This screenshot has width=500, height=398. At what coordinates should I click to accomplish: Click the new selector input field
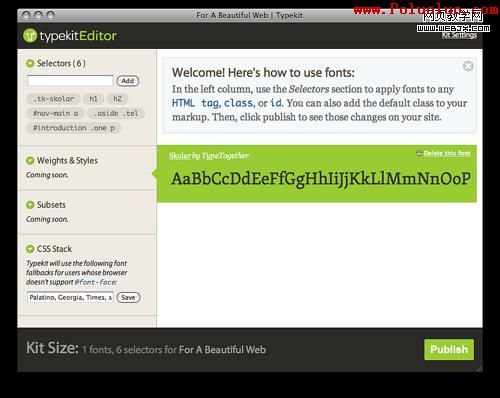point(70,81)
